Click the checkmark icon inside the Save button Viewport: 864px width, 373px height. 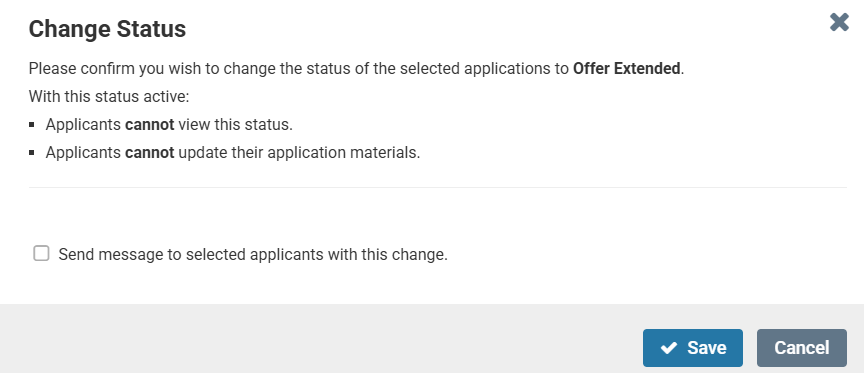668,348
